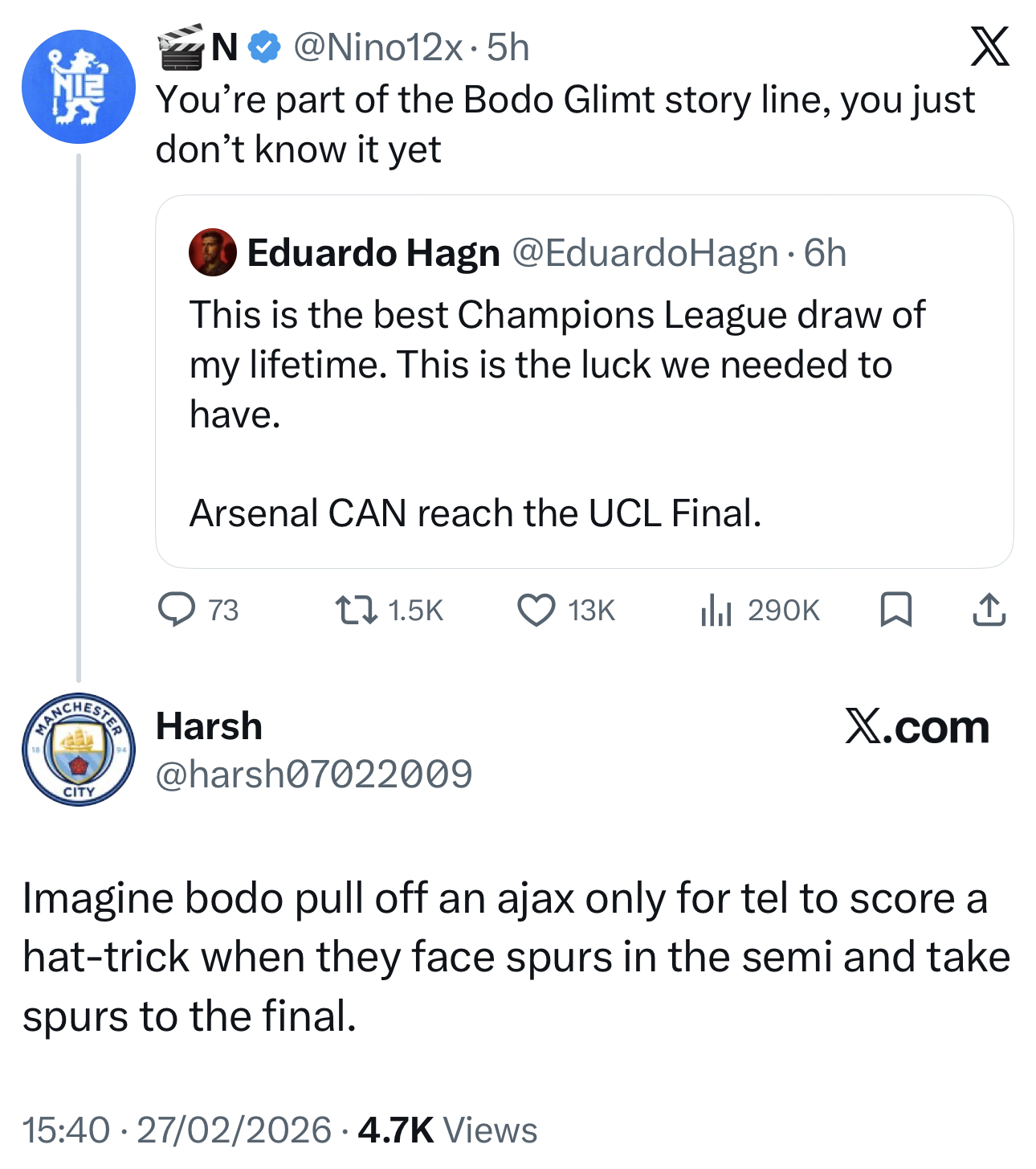This screenshot has width=1036, height=1169.
Task: Bookmark the quoted tweet post
Action: coord(895,610)
